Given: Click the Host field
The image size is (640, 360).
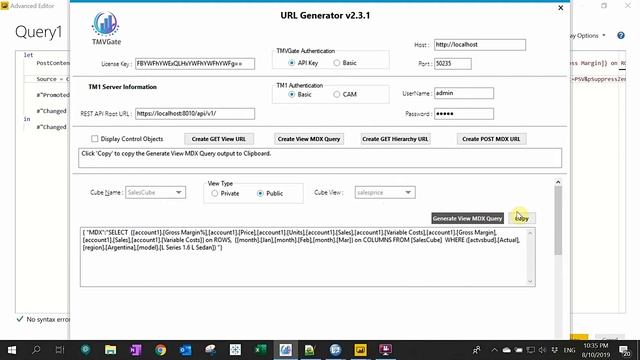Looking at the screenshot, I should pos(480,44).
